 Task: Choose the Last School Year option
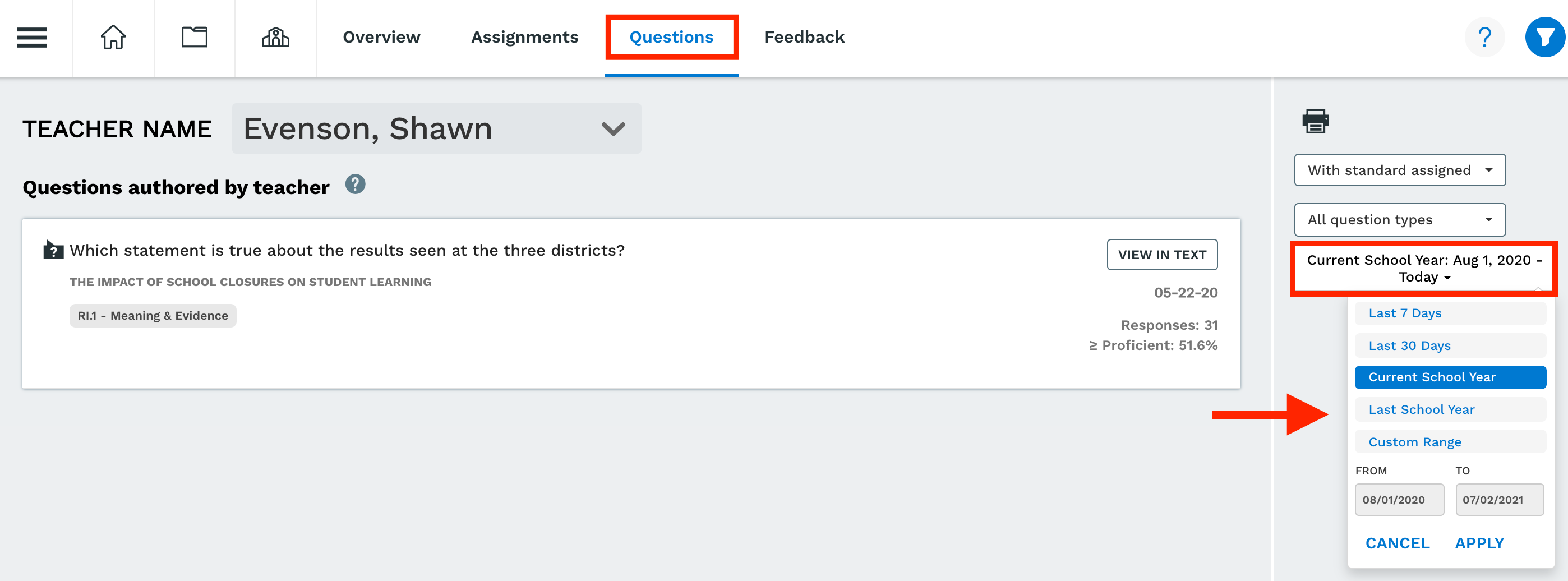click(x=1450, y=409)
